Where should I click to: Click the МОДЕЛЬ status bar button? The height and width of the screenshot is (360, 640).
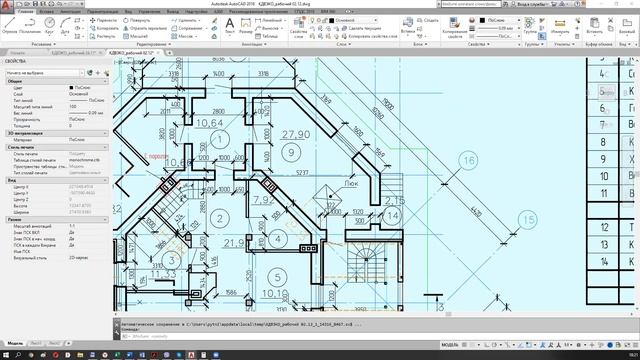point(449,345)
